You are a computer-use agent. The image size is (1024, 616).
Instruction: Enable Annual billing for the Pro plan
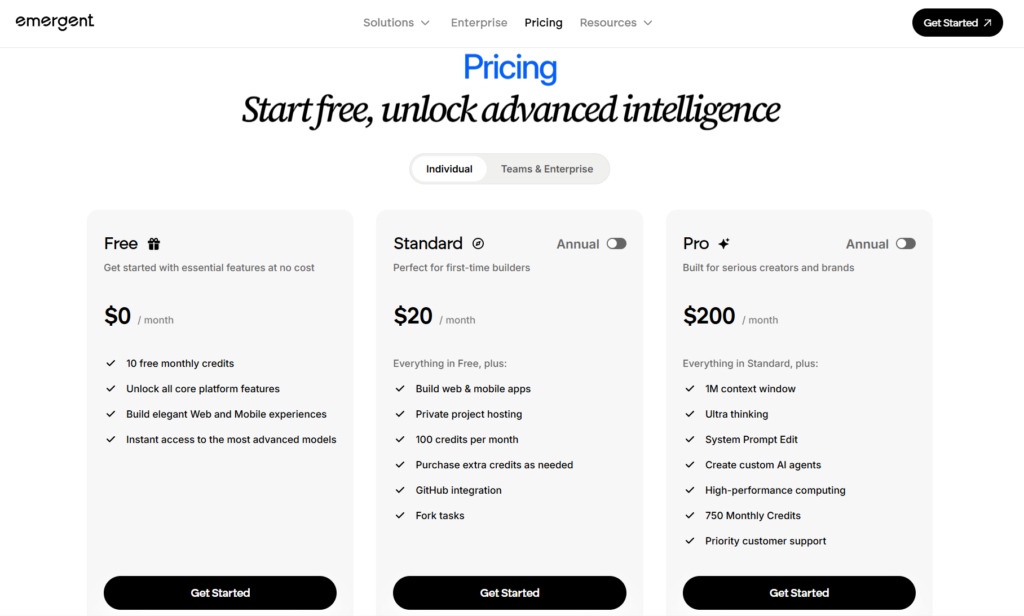pos(906,243)
